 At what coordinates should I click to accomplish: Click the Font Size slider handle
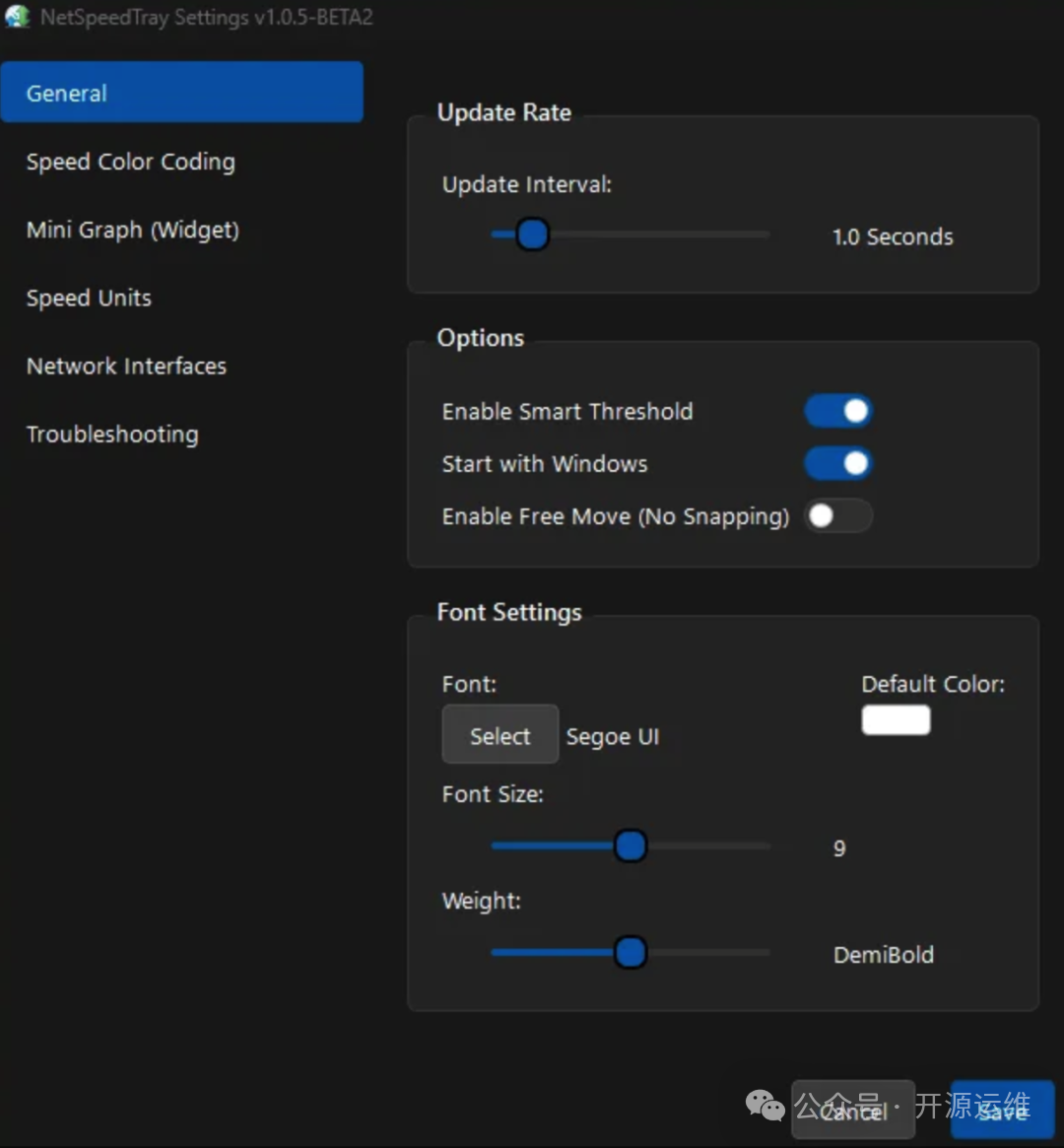click(x=631, y=845)
